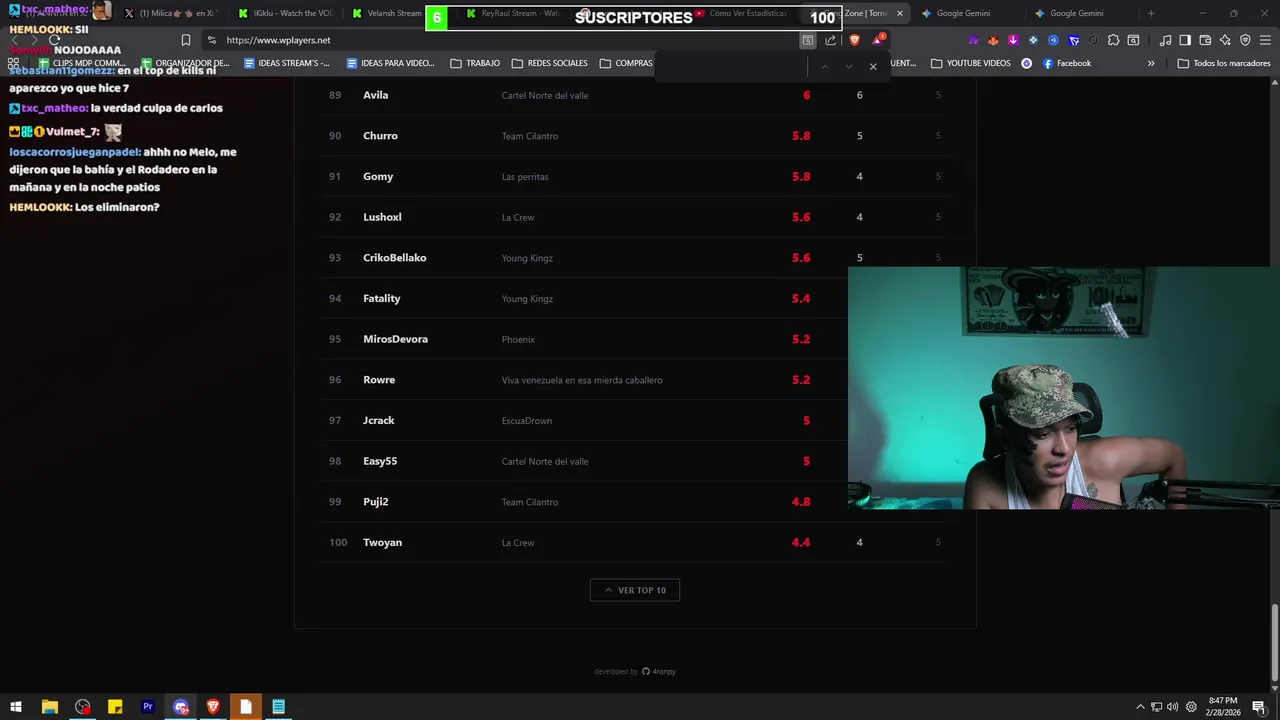
Task: Close the find bar with X
Action: (873, 66)
